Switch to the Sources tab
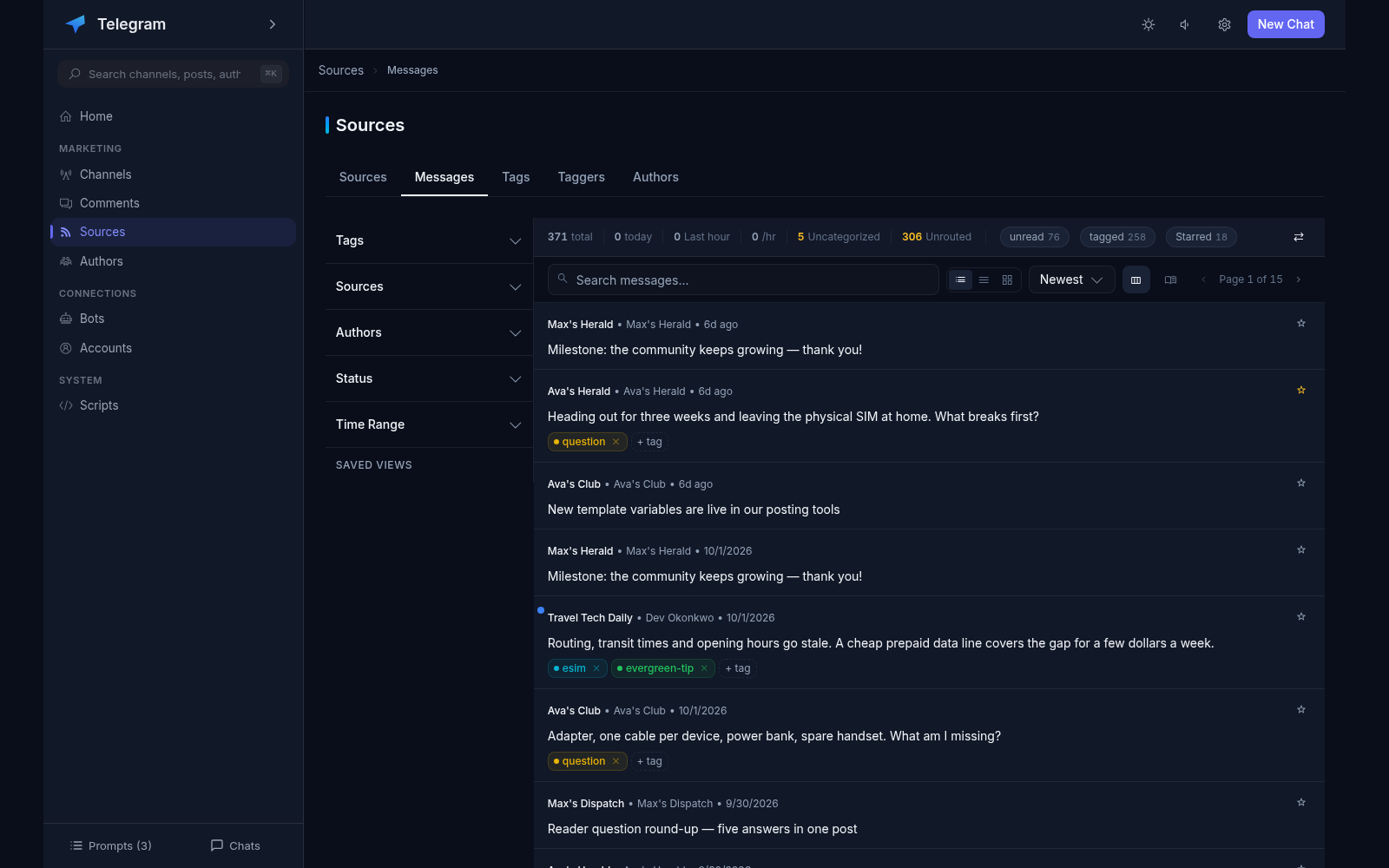1389x868 pixels. click(363, 177)
